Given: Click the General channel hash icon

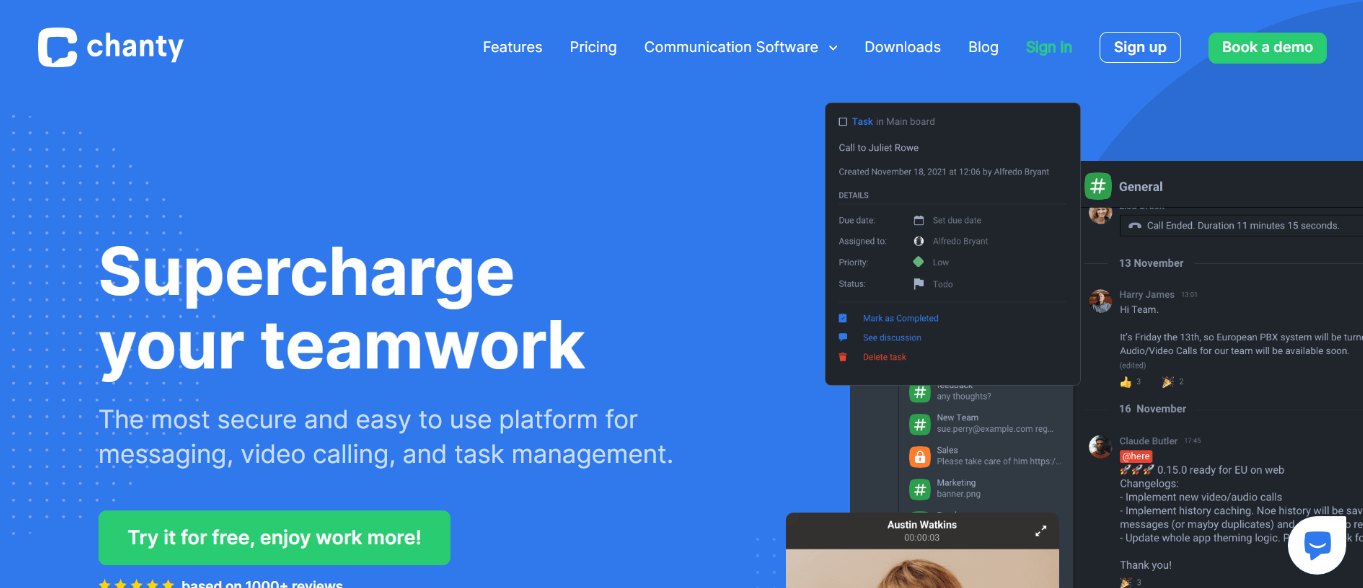Looking at the screenshot, I should tap(1098, 186).
